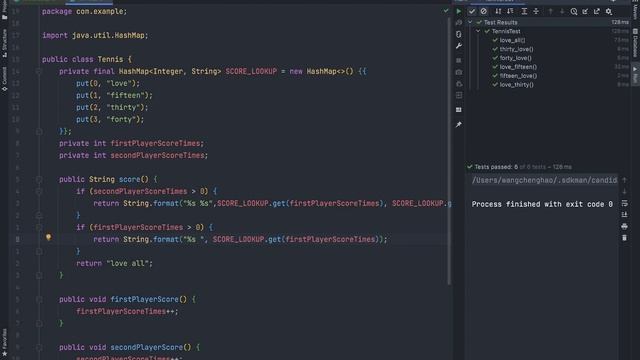
Task: Click the firstPlayerScoreTimes++ statement
Action: click(127, 312)
